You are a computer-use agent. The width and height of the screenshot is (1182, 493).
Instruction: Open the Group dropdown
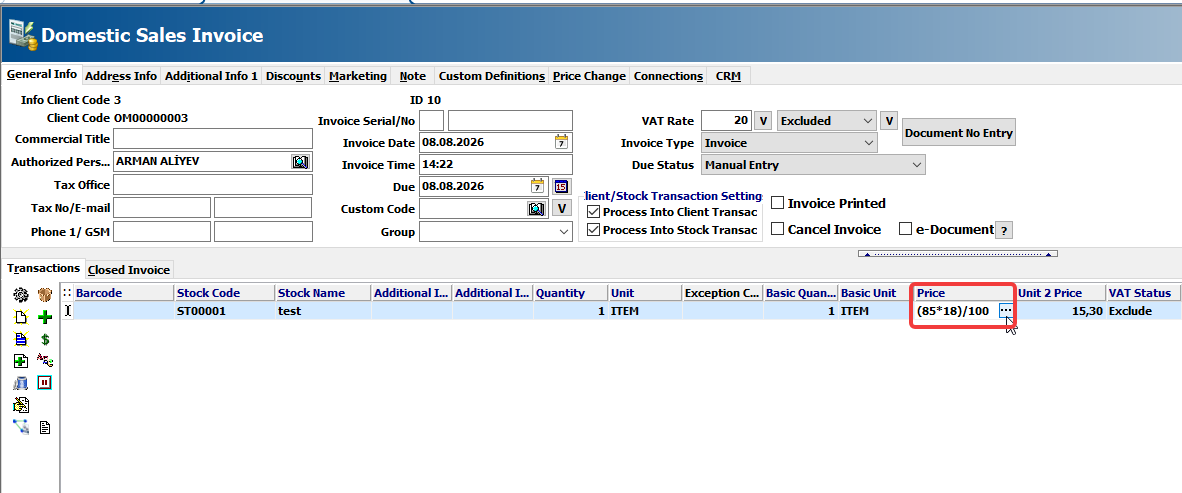[496, 232]
